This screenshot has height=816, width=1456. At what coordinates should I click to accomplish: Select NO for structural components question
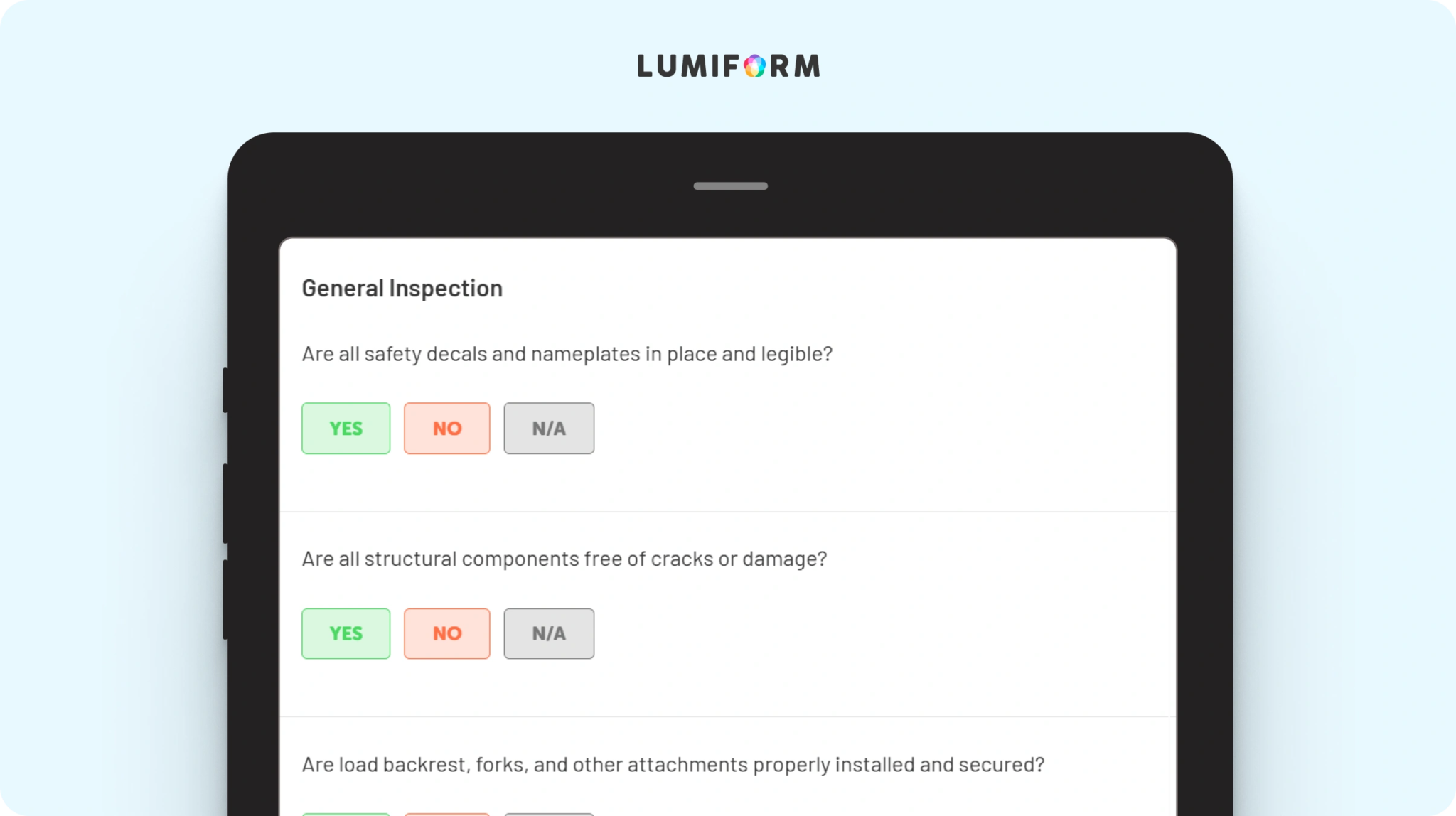pyautogui.click(x=447, y=633)
